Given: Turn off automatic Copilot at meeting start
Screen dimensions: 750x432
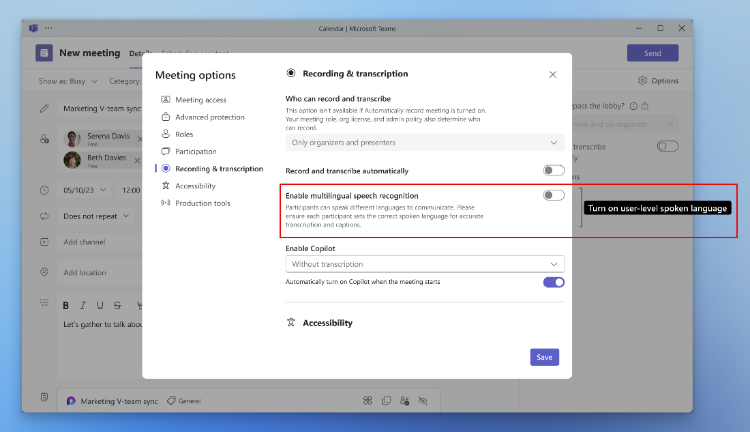Looking at the screenshot, I should click(x=553, y=282).
